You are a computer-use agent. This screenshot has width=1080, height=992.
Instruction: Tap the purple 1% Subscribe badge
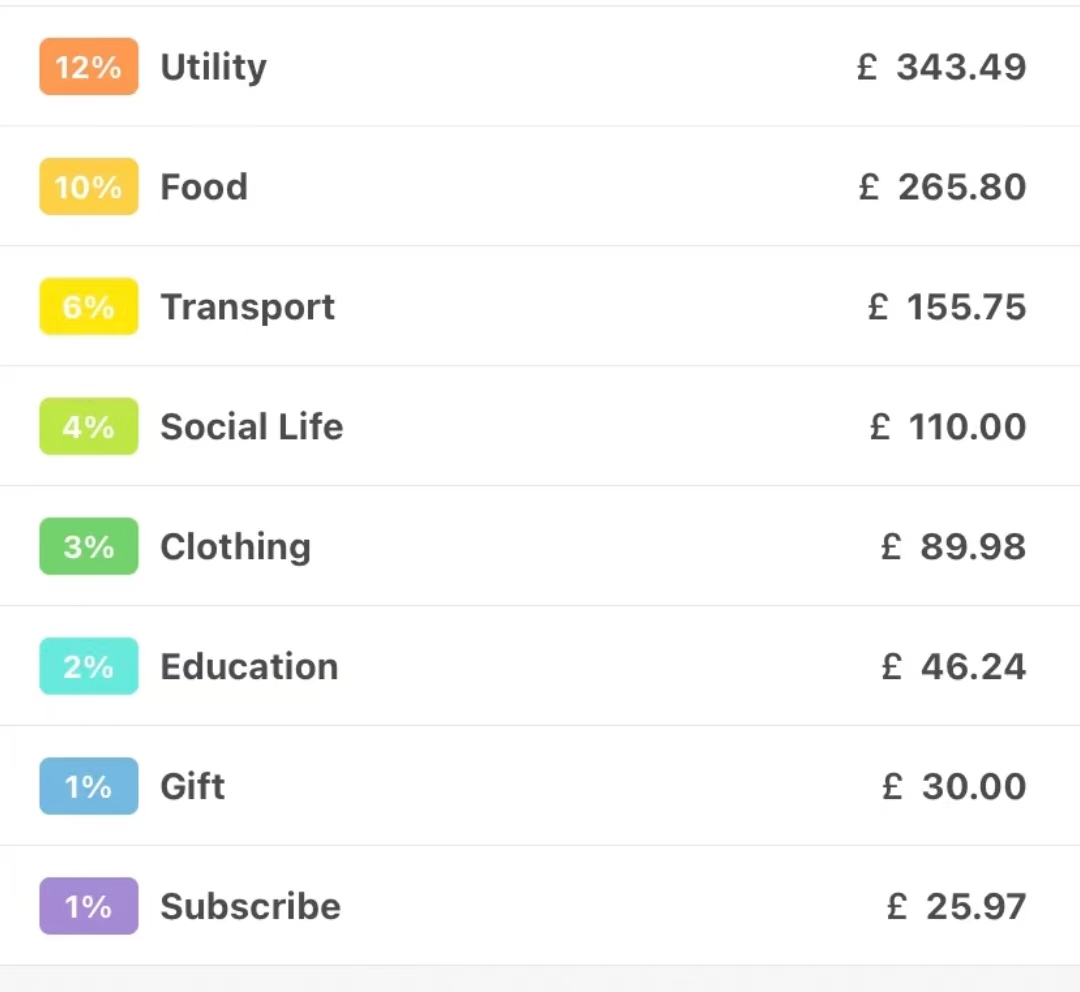88,907
